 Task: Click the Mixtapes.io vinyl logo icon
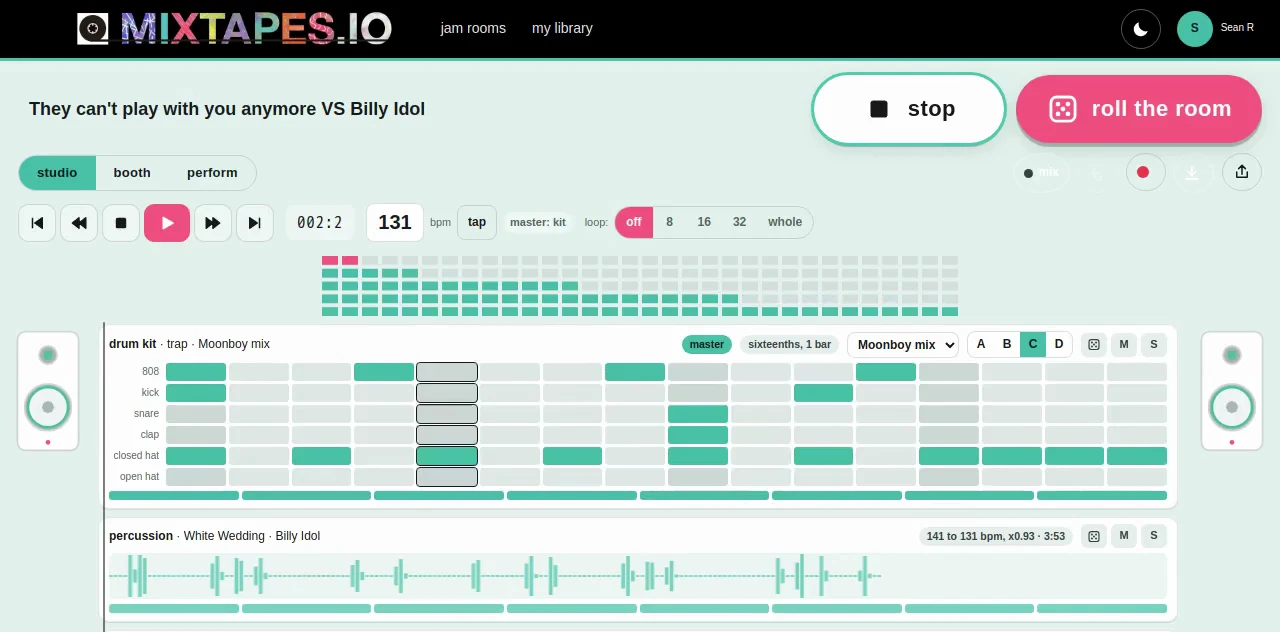coord(93,29)
